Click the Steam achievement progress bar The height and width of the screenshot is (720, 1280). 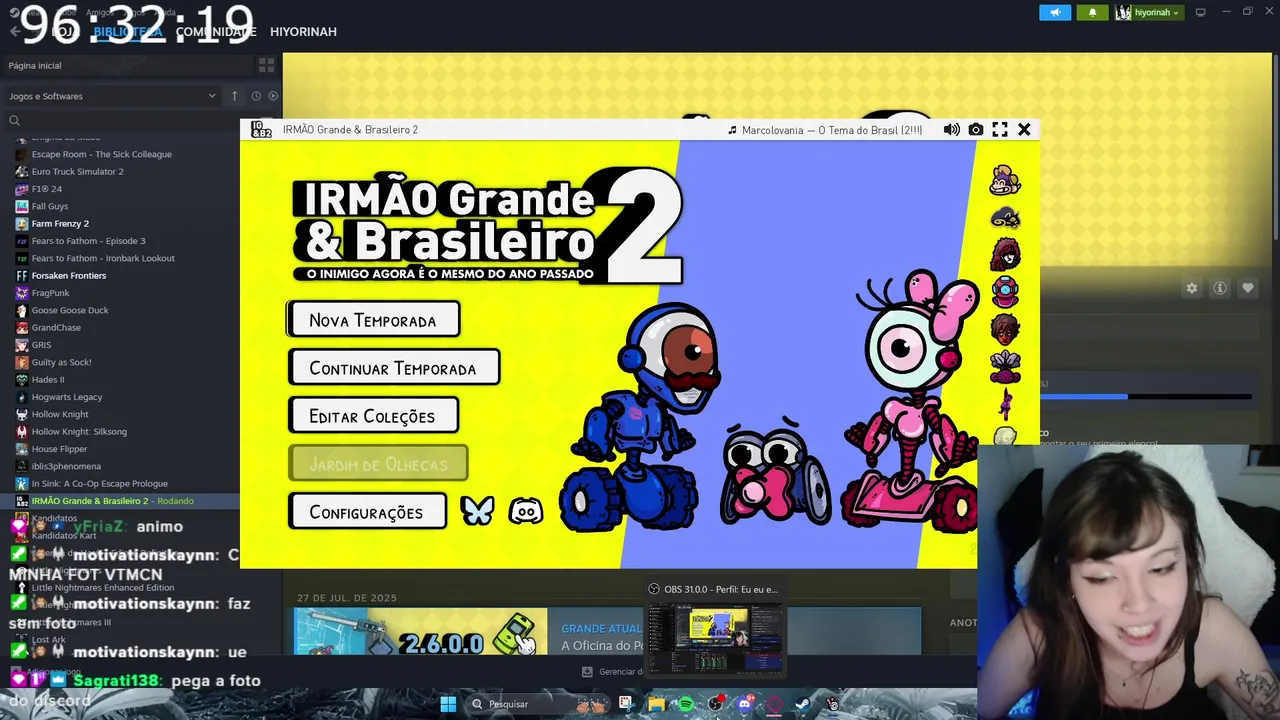1146,397
